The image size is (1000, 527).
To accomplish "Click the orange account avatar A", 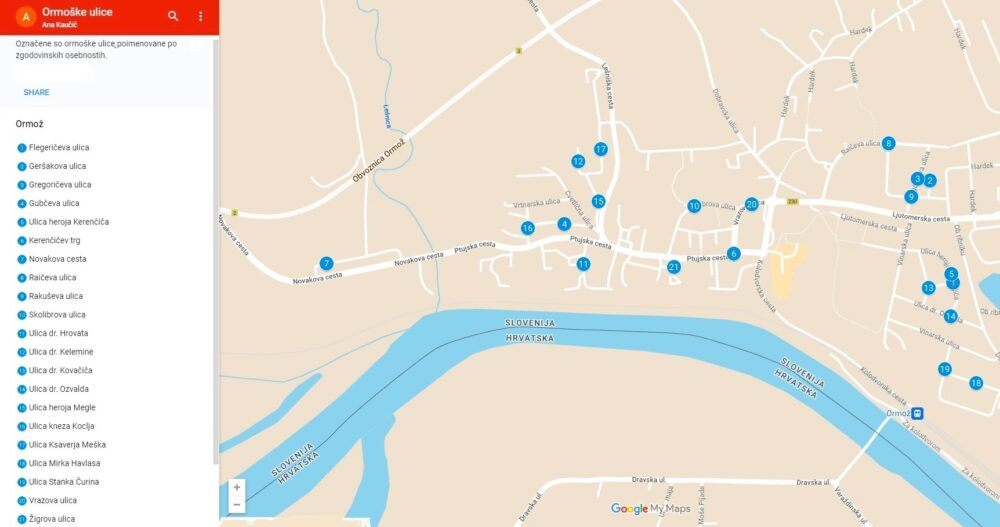I will pyautogui.click(x=26, y=17).
